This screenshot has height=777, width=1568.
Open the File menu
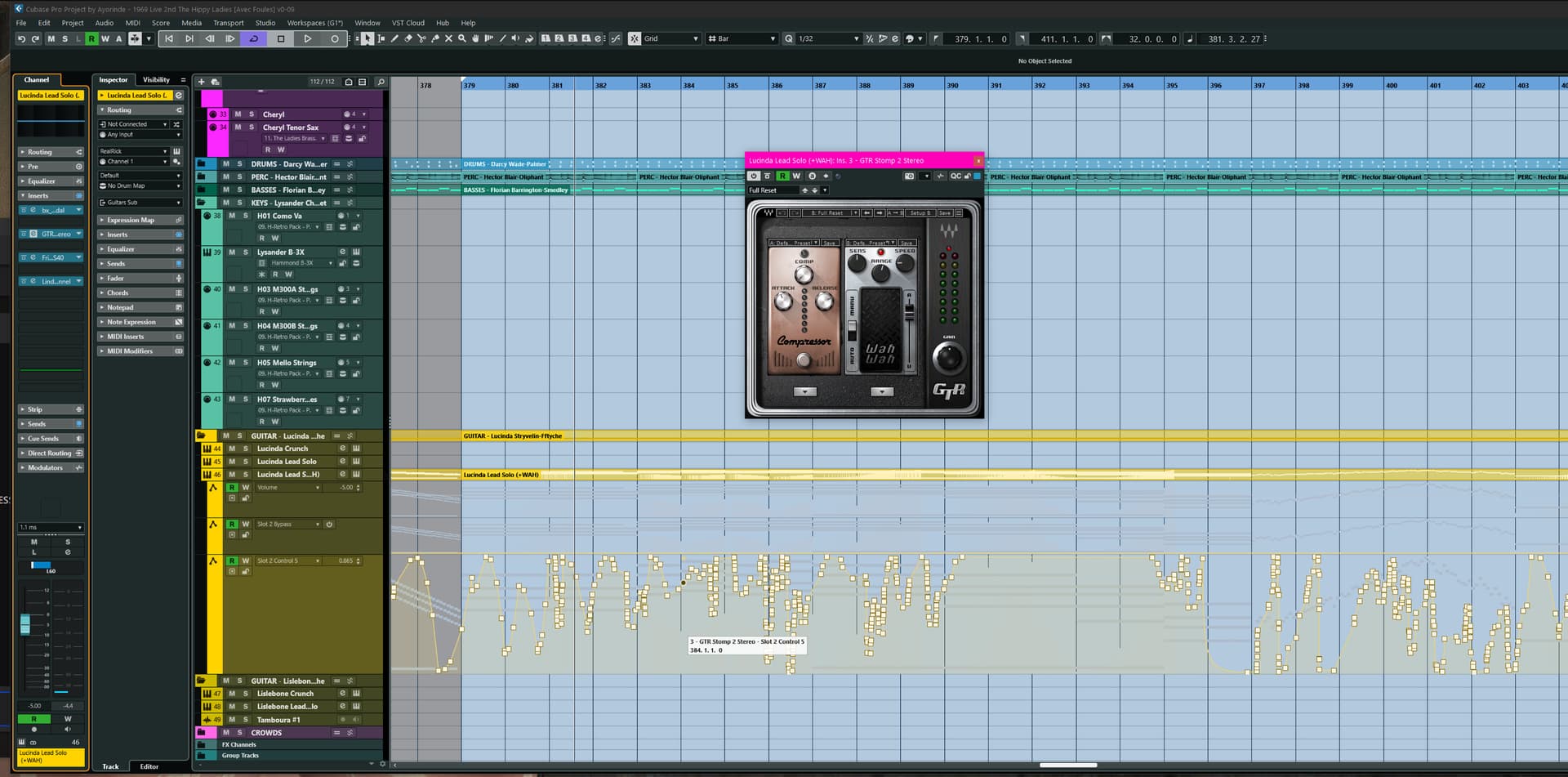tap(21, 23)
